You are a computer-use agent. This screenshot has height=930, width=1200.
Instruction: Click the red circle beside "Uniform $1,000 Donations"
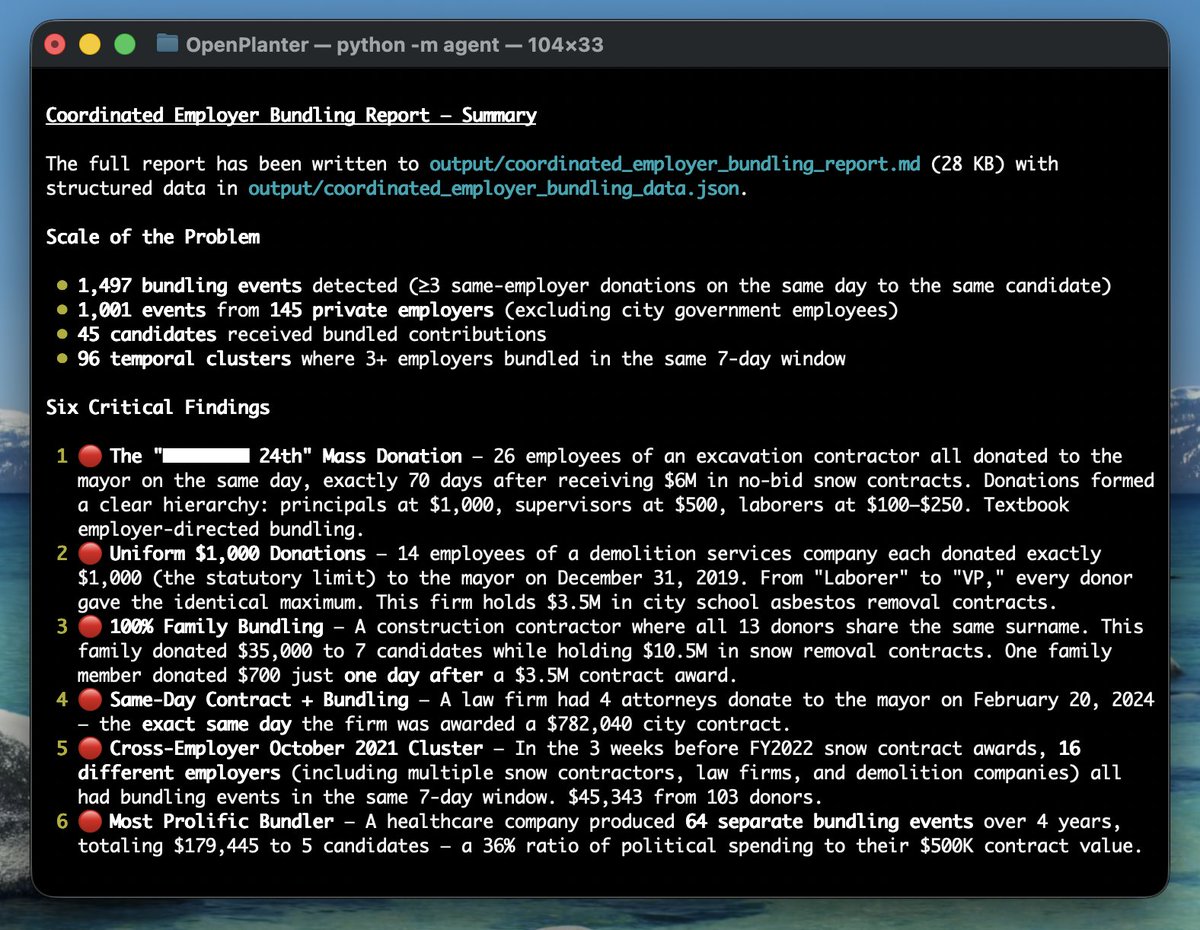pos(90,553)
